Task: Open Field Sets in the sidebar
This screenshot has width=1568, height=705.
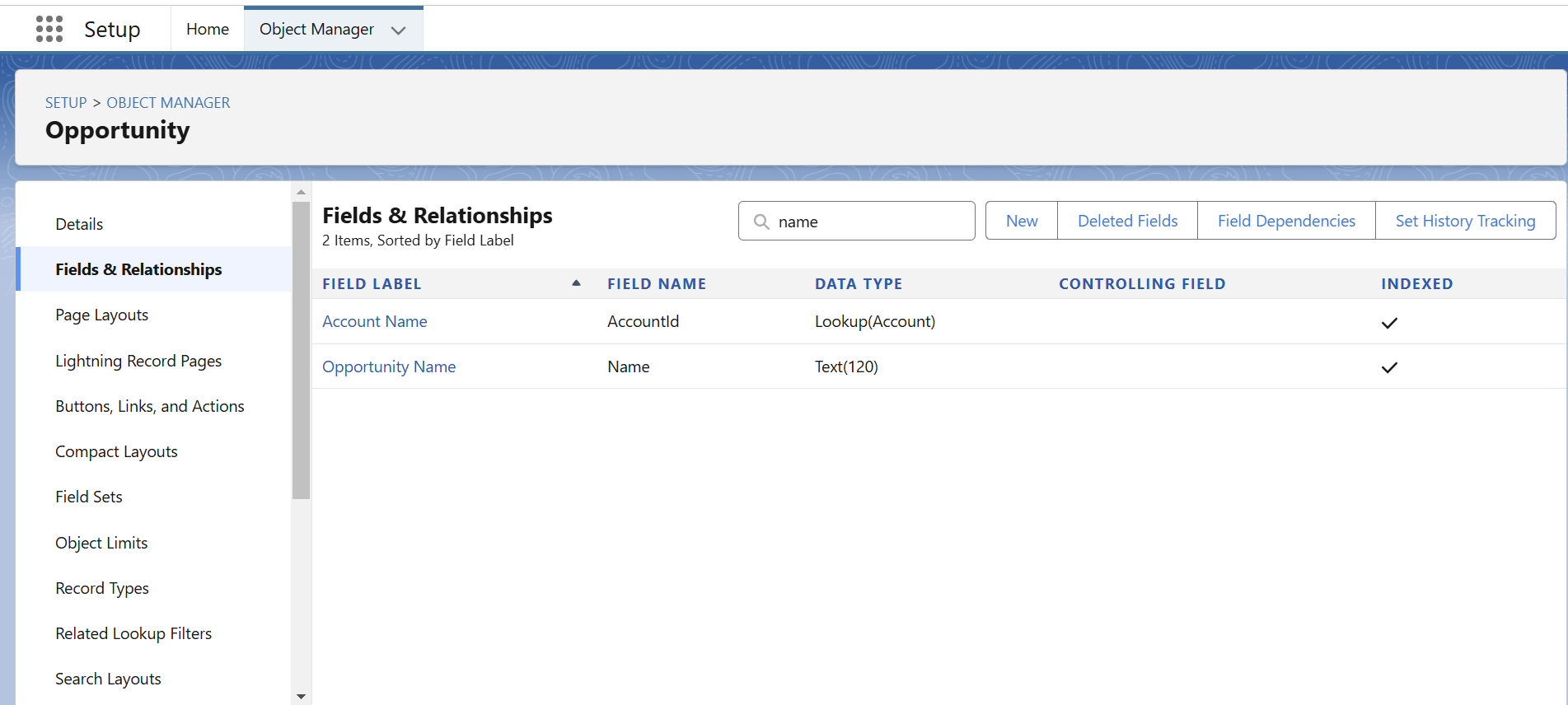Action: (89, 497)
